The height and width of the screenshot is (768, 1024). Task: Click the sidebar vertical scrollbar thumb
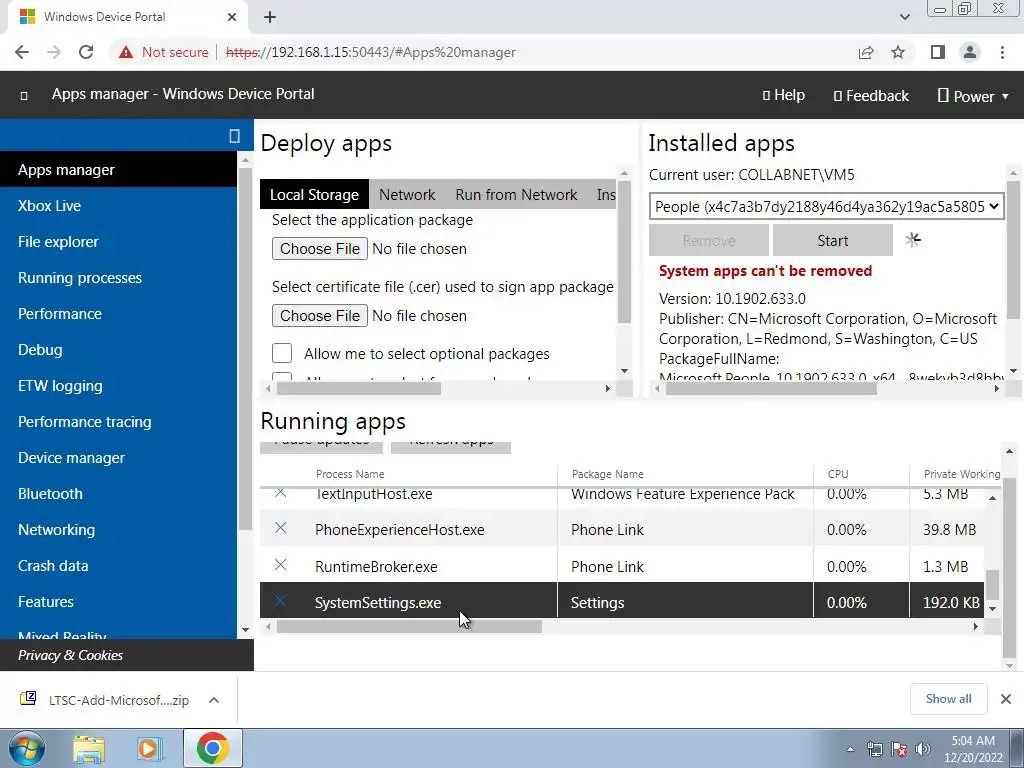[x=245, y=349]
